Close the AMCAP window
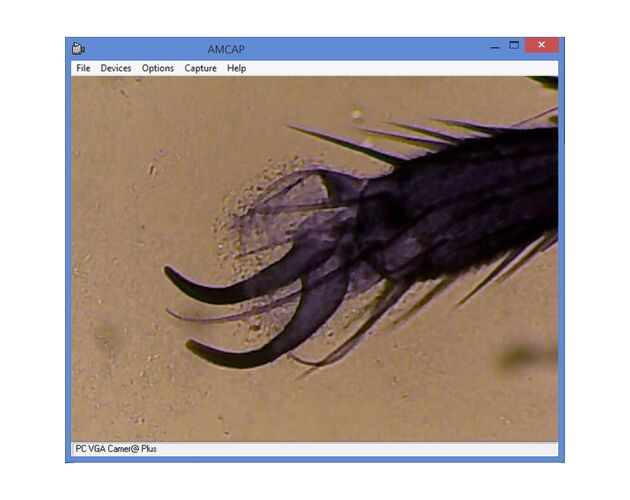Image resolution: width=630 pixels, height=500 pixels. click(x=541, y=45)
